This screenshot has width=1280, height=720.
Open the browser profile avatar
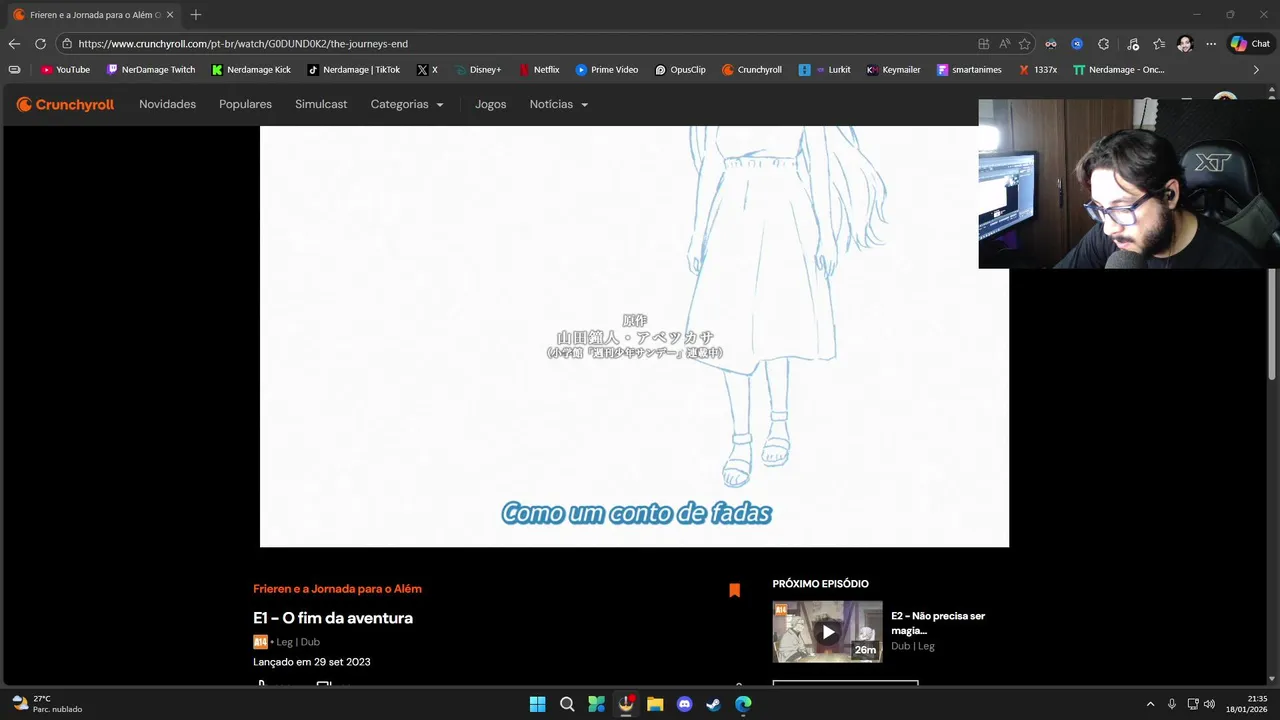[1185, 44]
